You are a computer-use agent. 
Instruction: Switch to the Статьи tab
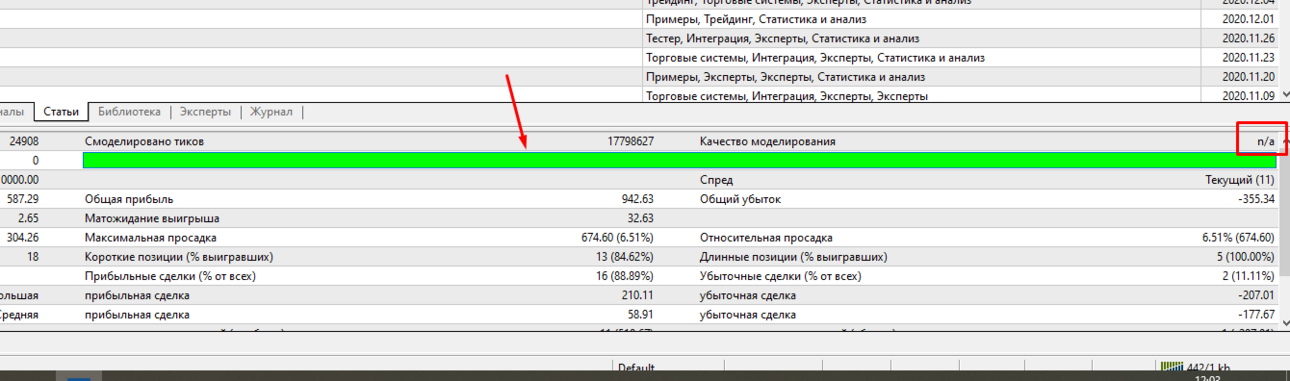point(61,112)
